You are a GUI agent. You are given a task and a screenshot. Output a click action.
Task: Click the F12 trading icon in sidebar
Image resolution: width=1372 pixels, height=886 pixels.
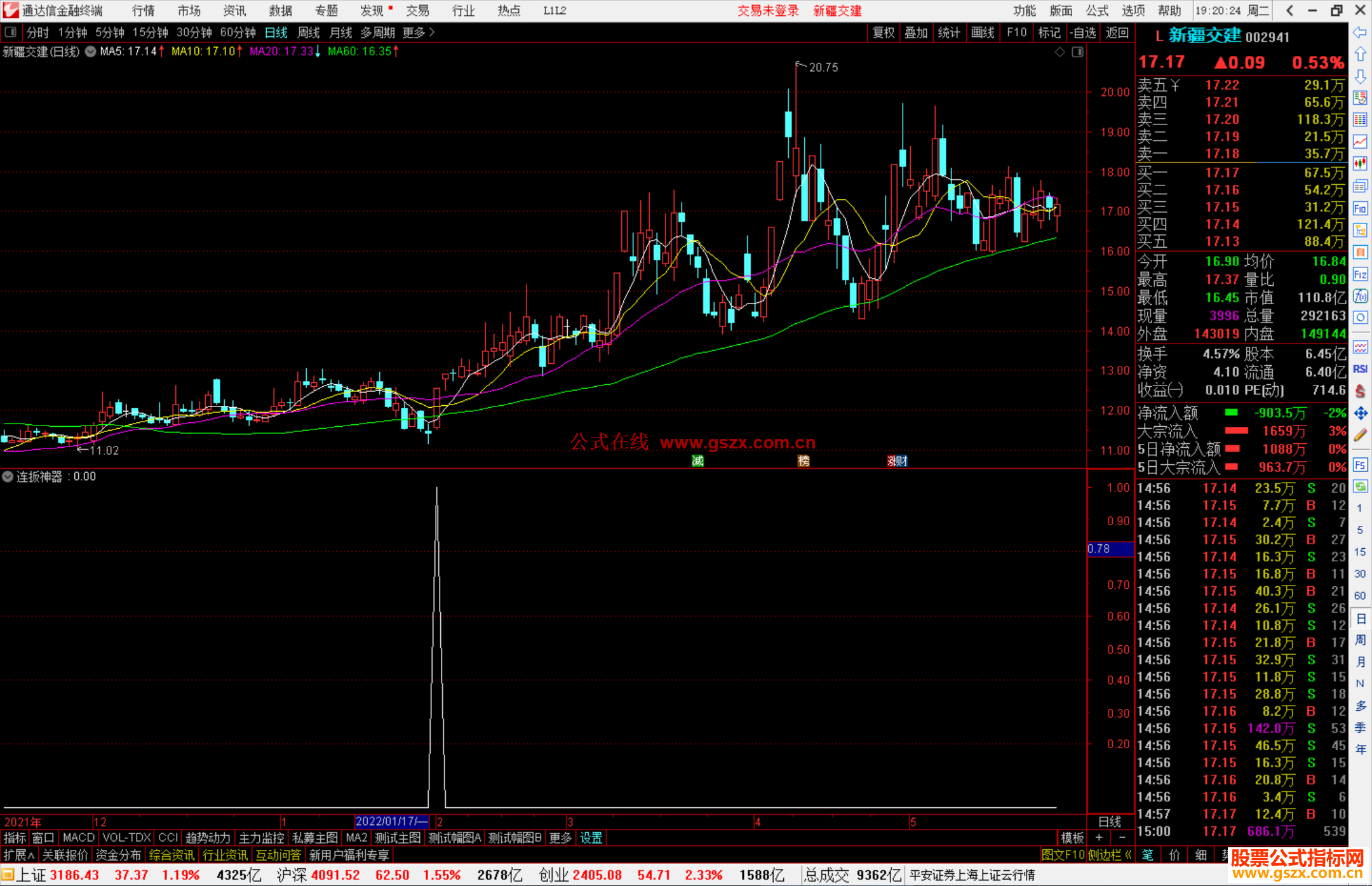point(1360,274)
